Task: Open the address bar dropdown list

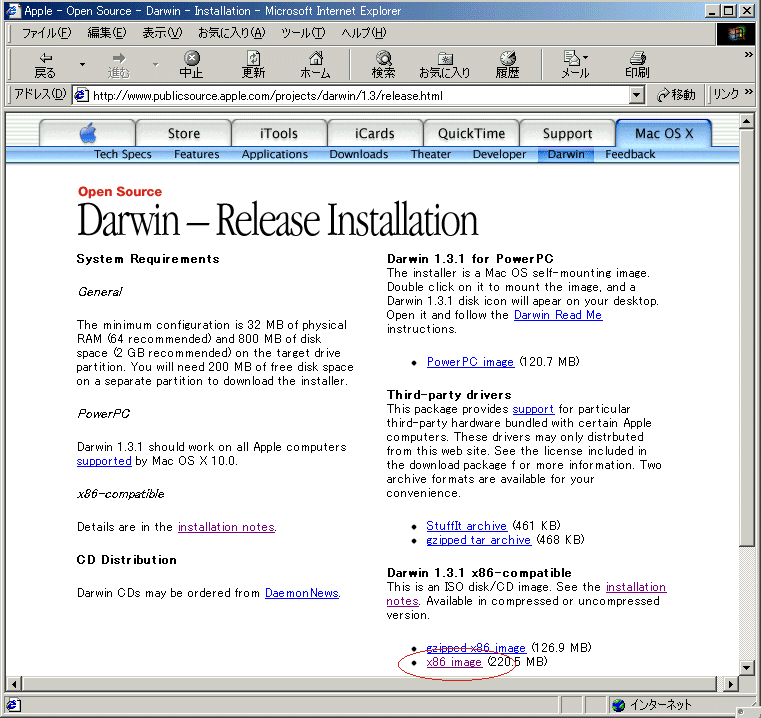Action: pyautogui.click(x=637, y=95)
